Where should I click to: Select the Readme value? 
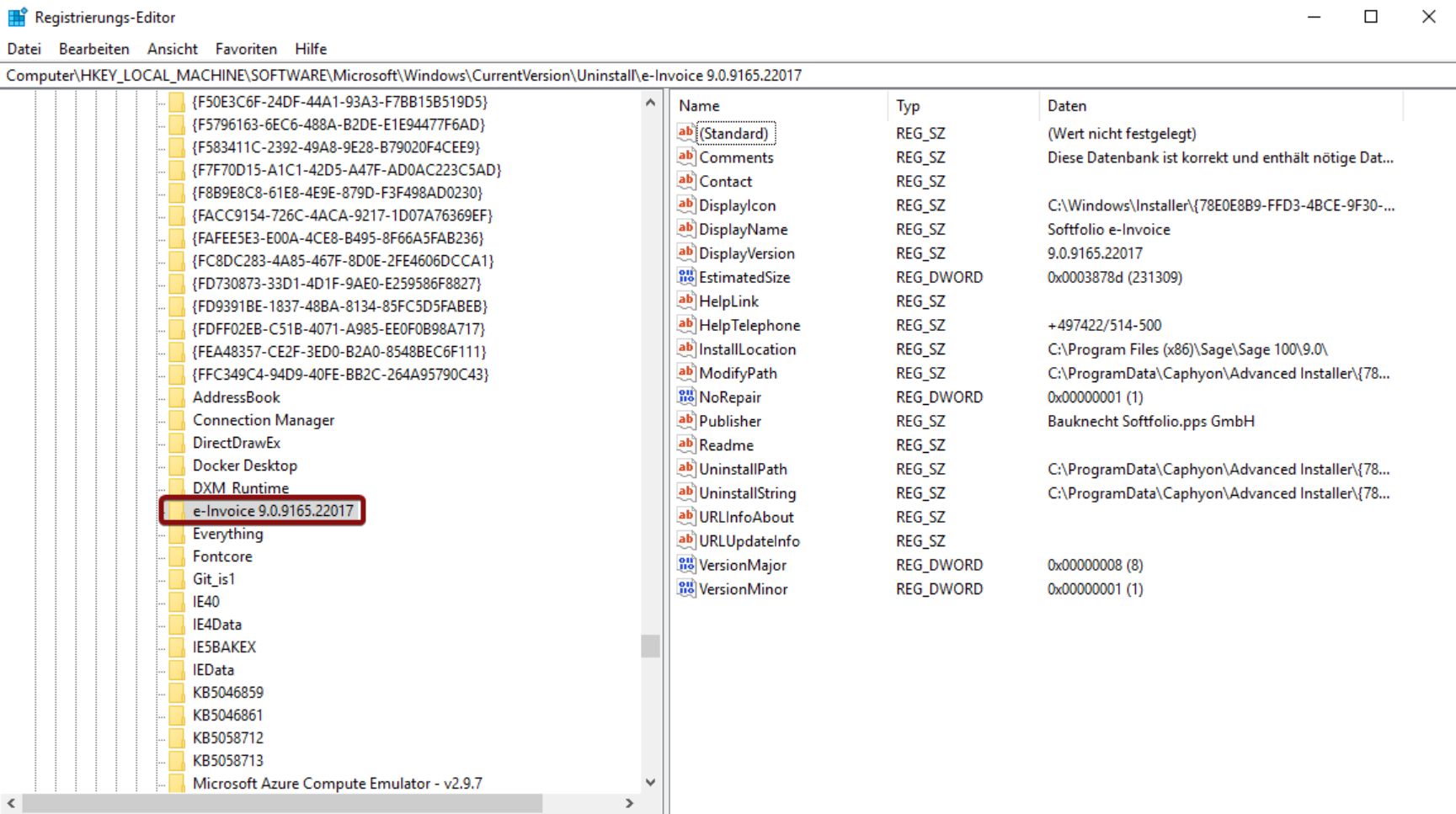[727, 445]
